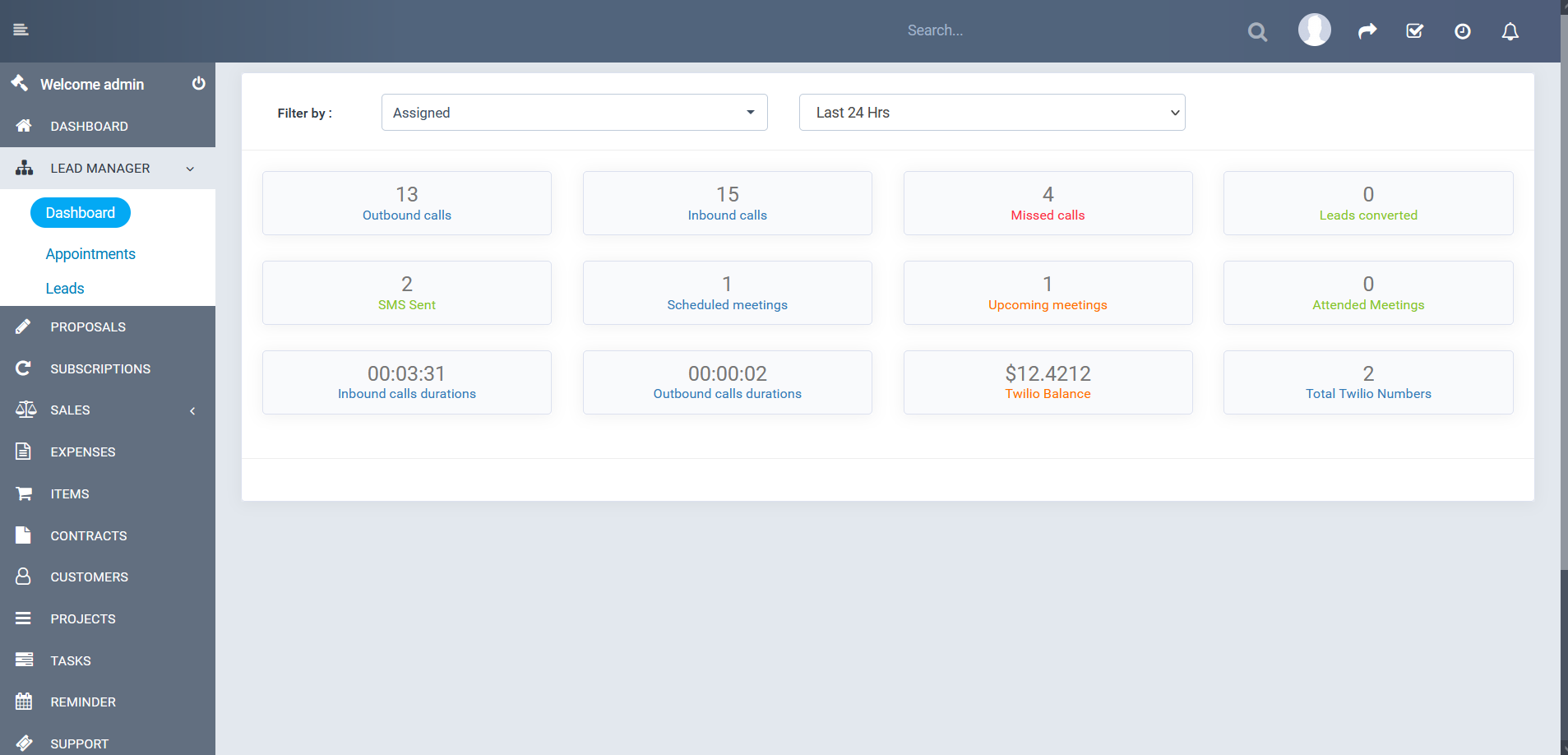Open the notifications bell icon
This screenshot has width=1568, height=755.
pyautogui.click(x=1510, y=30)
